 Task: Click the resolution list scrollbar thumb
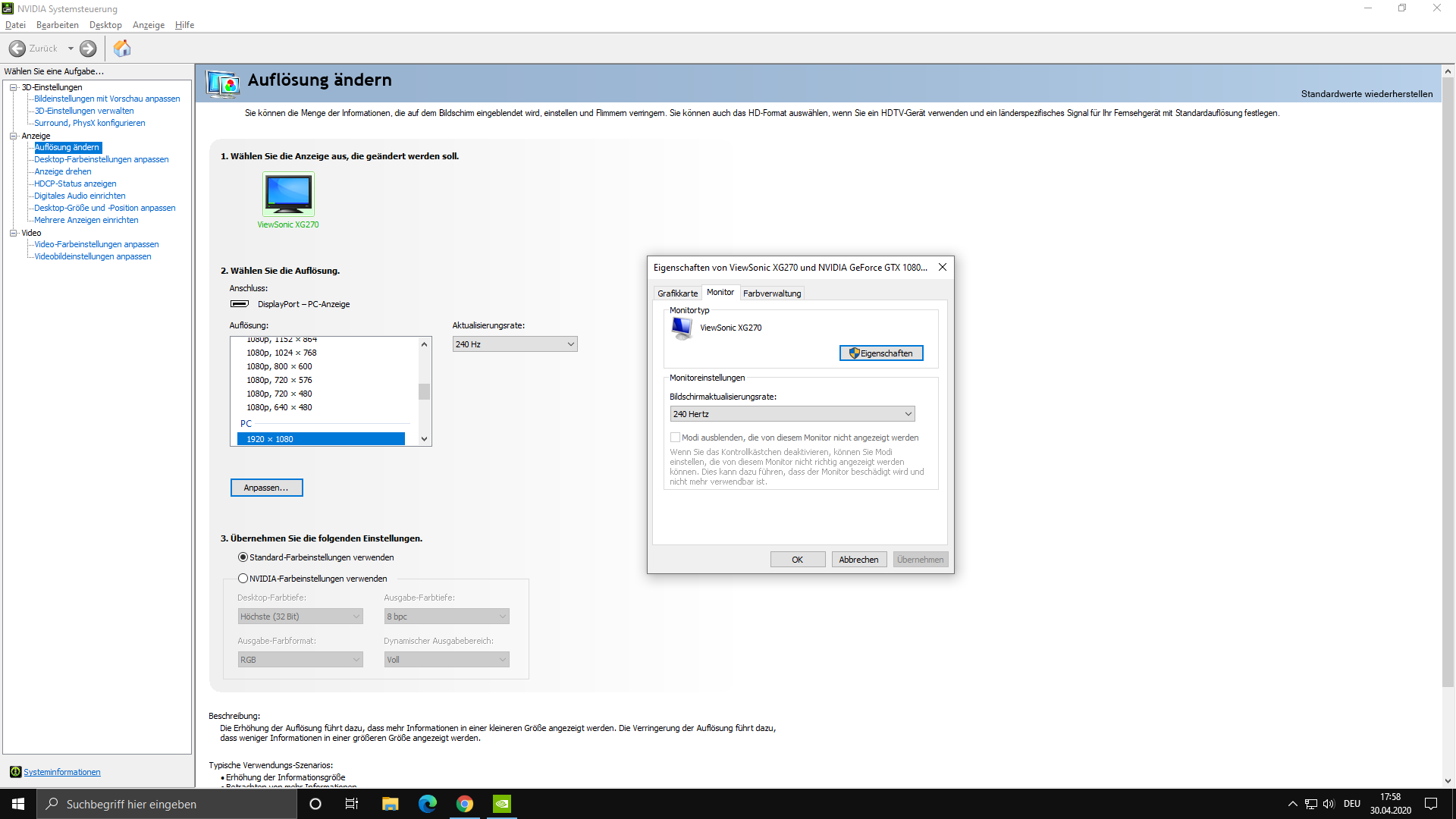[424, 391]
